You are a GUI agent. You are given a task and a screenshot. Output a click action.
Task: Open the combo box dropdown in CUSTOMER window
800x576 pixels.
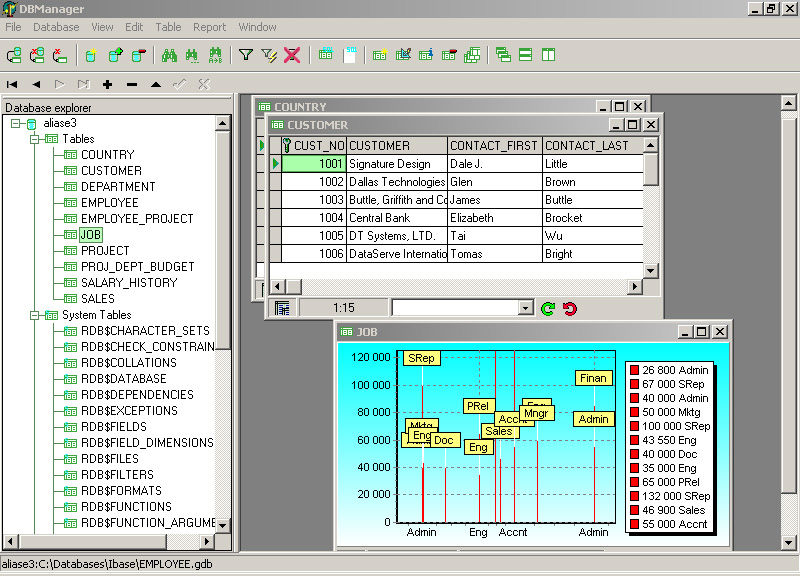click(x=525, y=308)
